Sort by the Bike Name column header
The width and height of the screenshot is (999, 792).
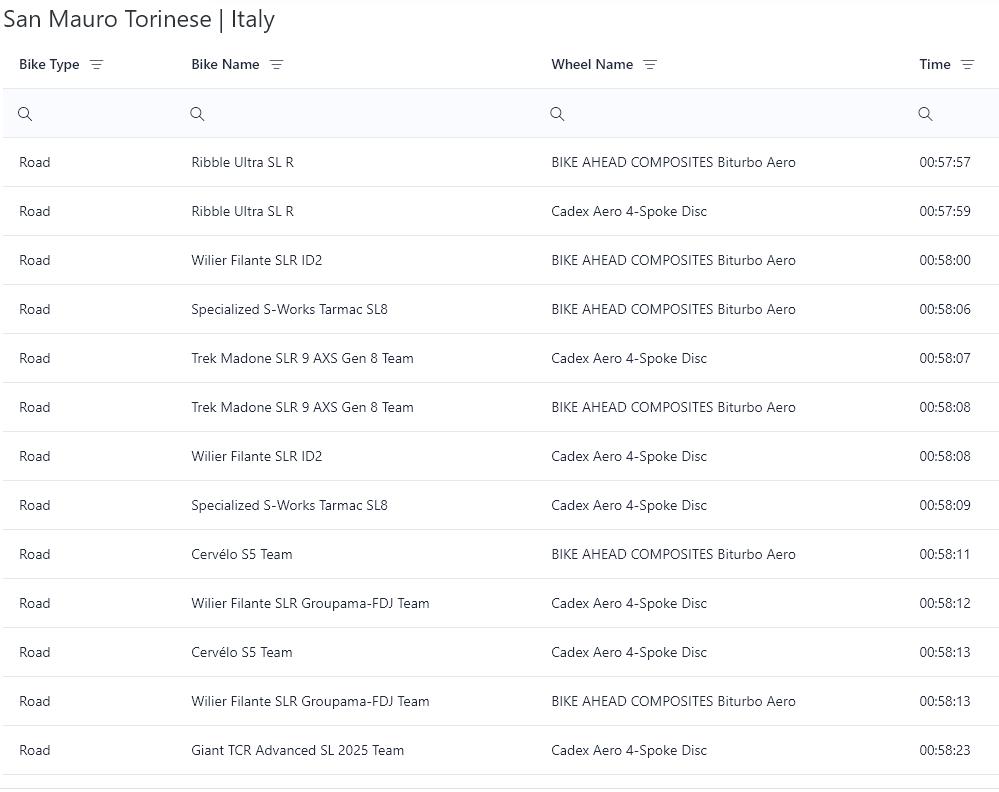225,65
